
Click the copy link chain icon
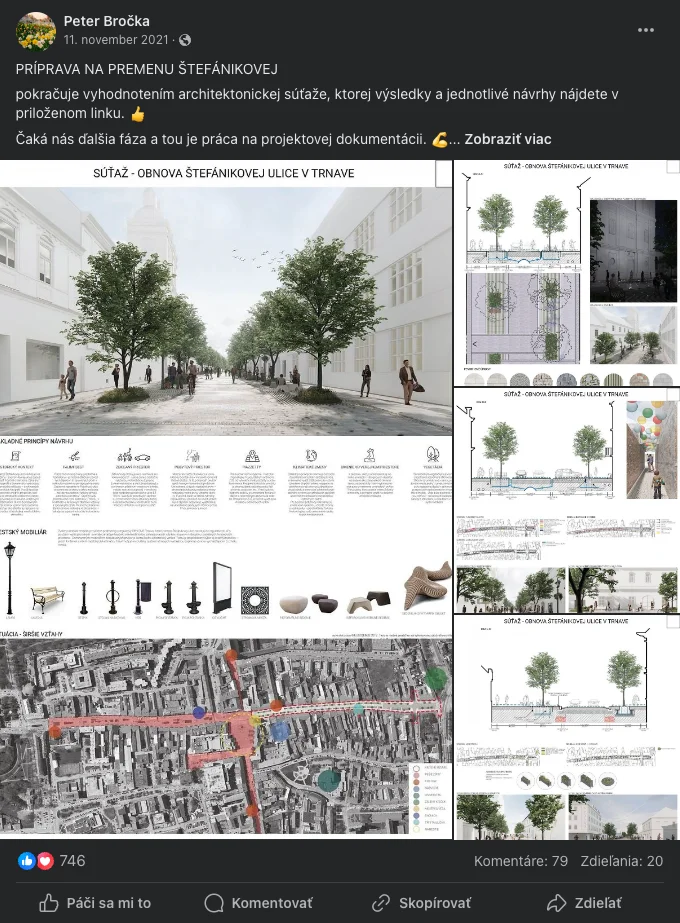point(380,903)
